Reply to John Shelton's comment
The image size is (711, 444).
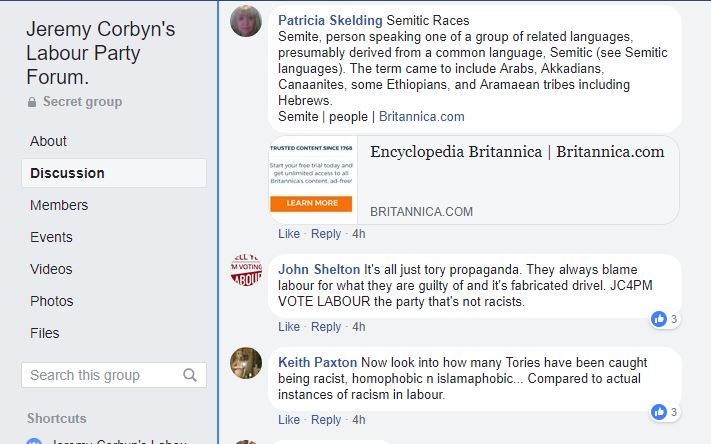pos(326,327)
